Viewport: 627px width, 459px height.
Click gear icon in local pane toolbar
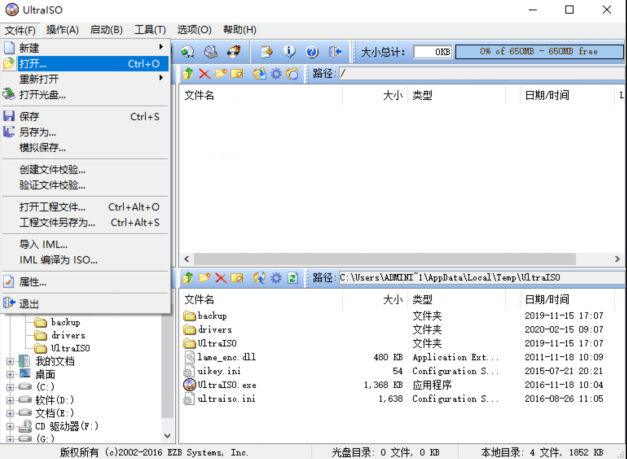tap(276, 277)
